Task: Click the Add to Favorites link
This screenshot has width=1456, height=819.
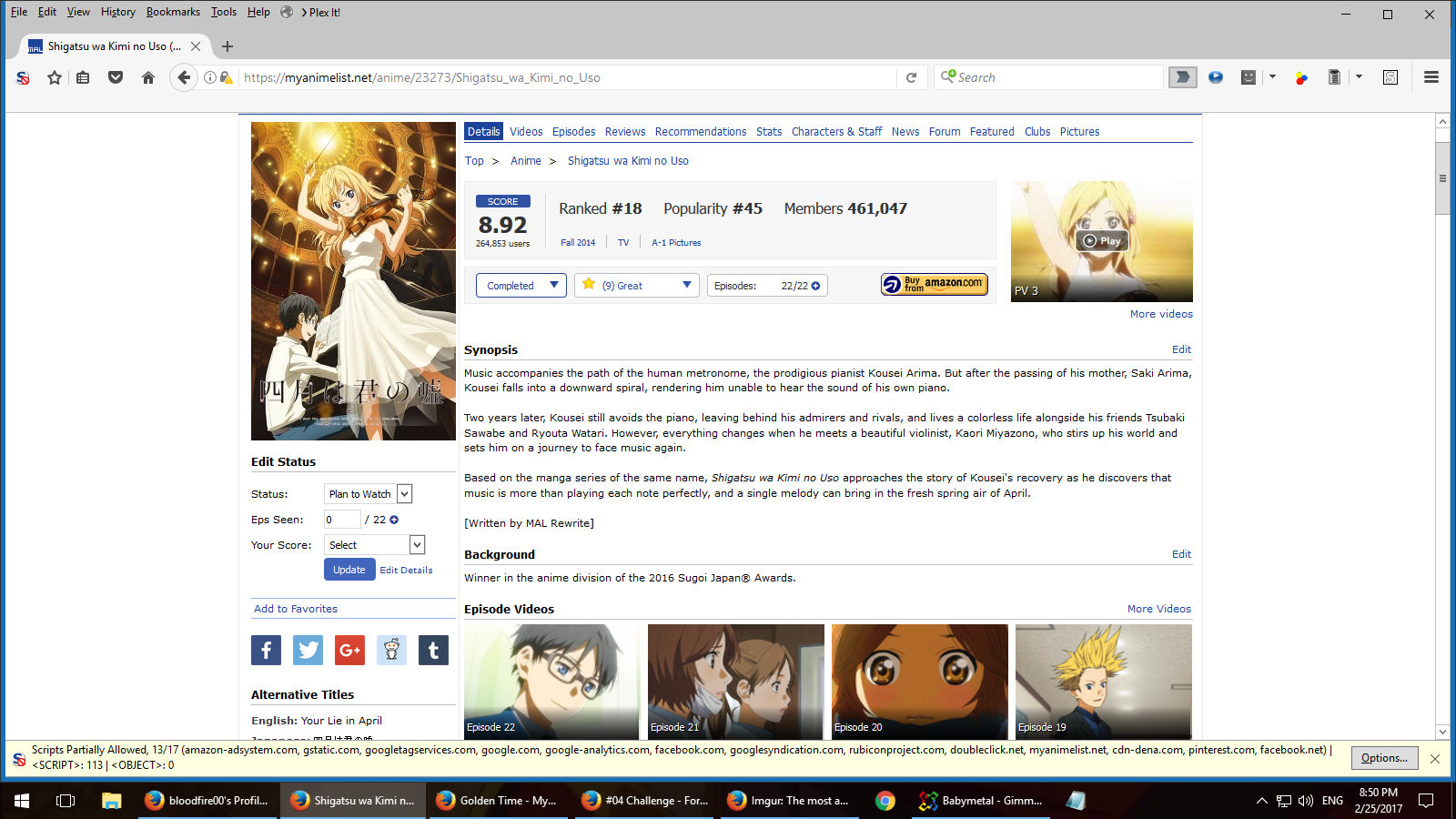Action: point(296,609)
